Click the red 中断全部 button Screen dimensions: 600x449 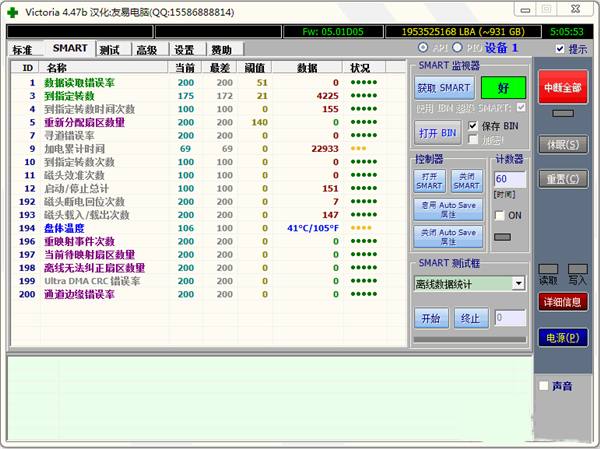coord(563,88)
